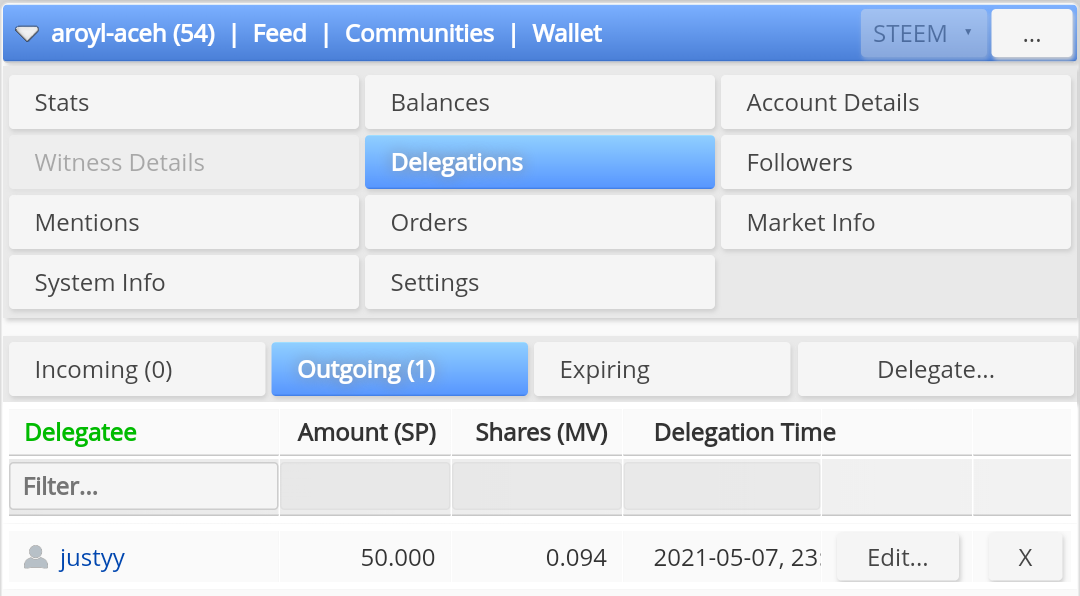Image resolution: width=1080 pixels, height=596 pixels.
Task: Show Expiring delegations
Action: (661, 370)
